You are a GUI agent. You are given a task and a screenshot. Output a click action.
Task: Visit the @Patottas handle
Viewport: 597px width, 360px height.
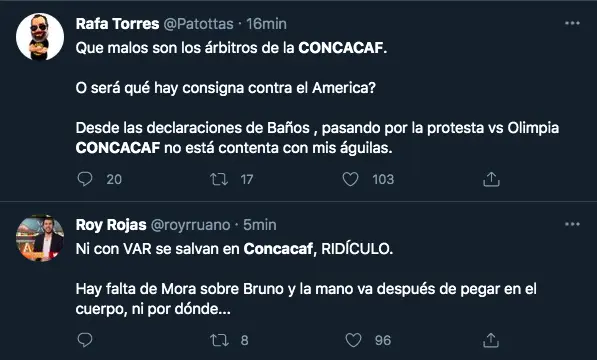coord(198,24)
